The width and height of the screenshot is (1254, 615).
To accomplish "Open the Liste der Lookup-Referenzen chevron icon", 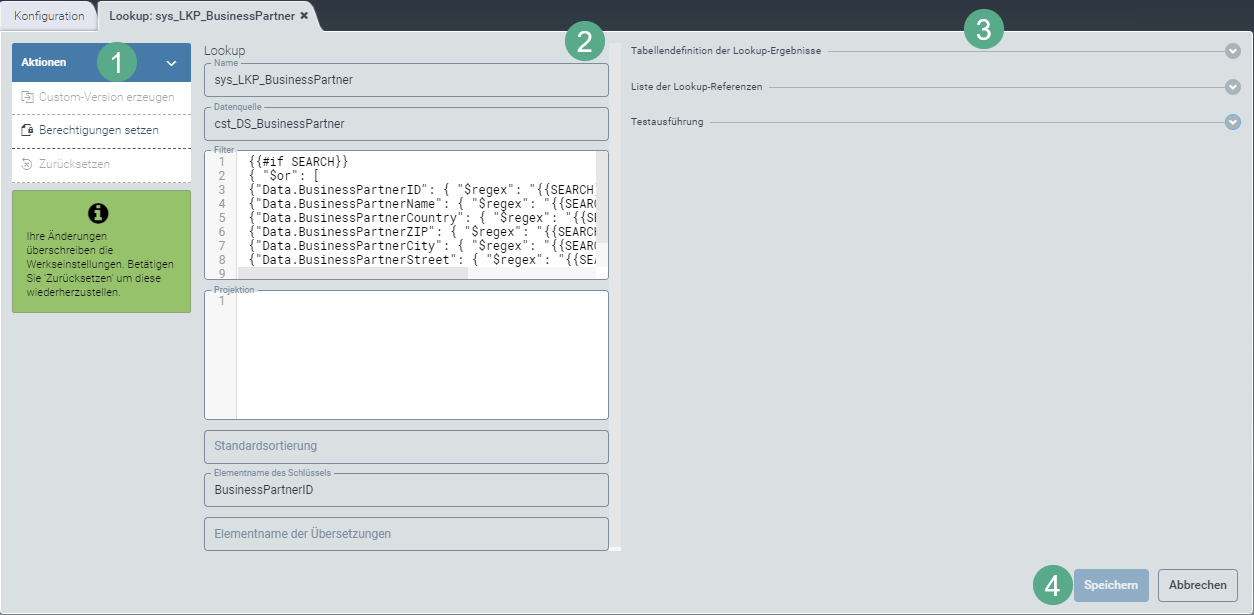I will (x=1233, y=87).
